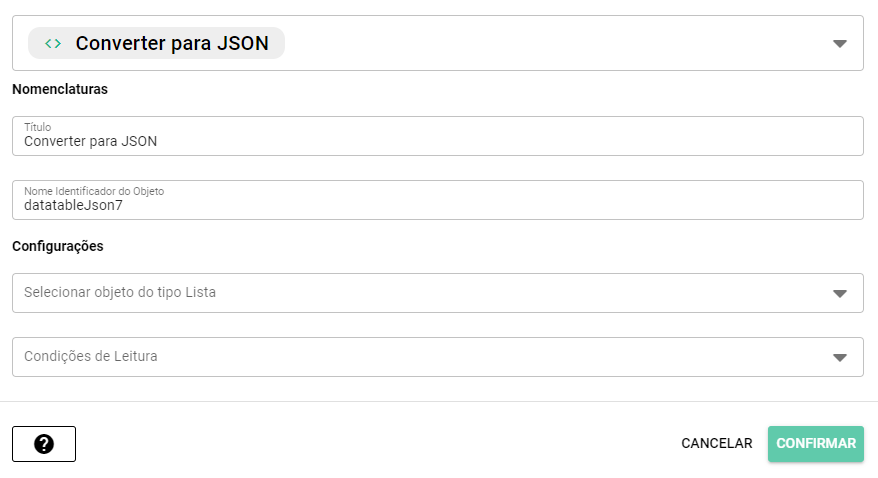
Task: Open help with the question mark icon
Action: click(44, 444)
